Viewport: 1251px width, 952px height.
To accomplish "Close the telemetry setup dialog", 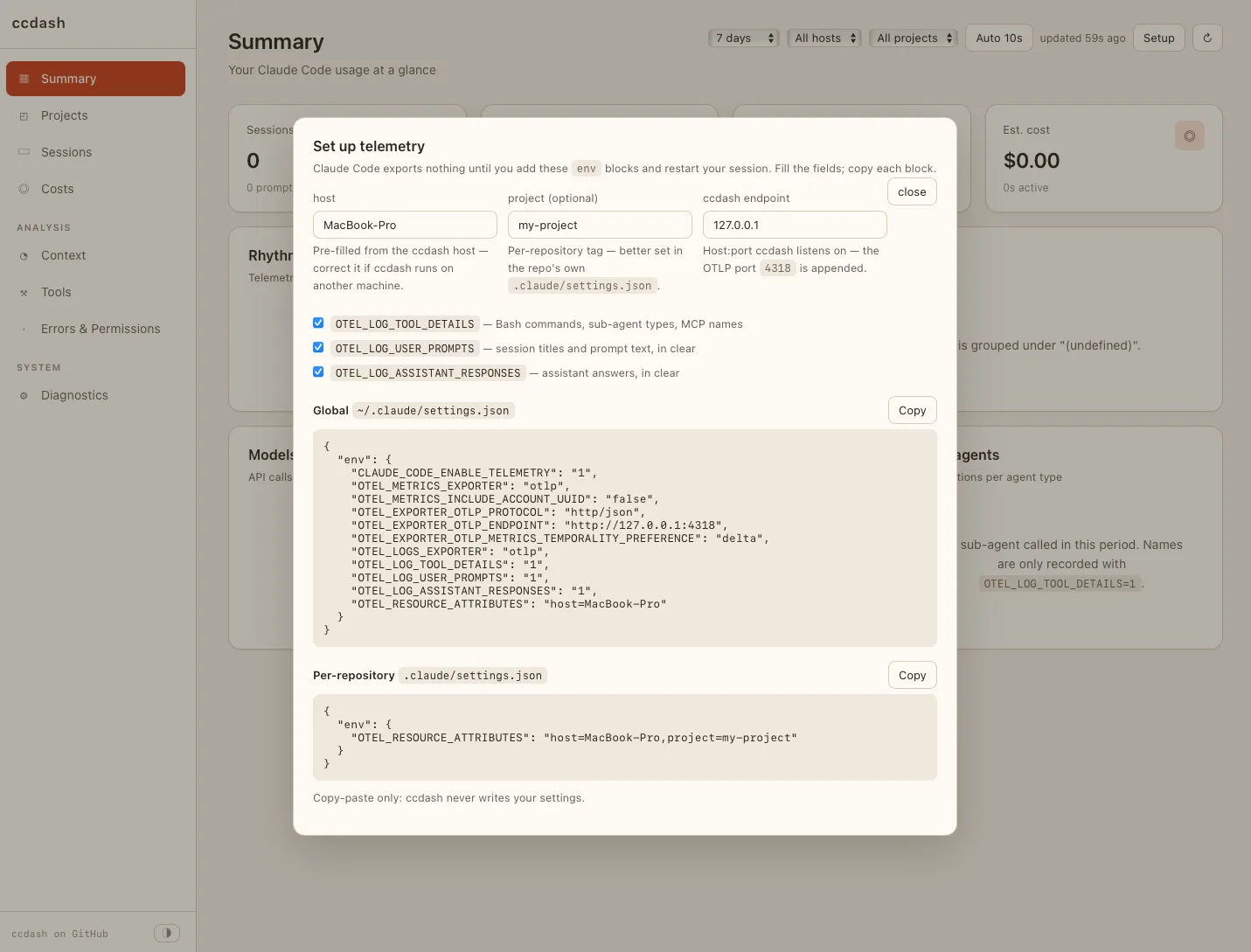I will [912, 191].
